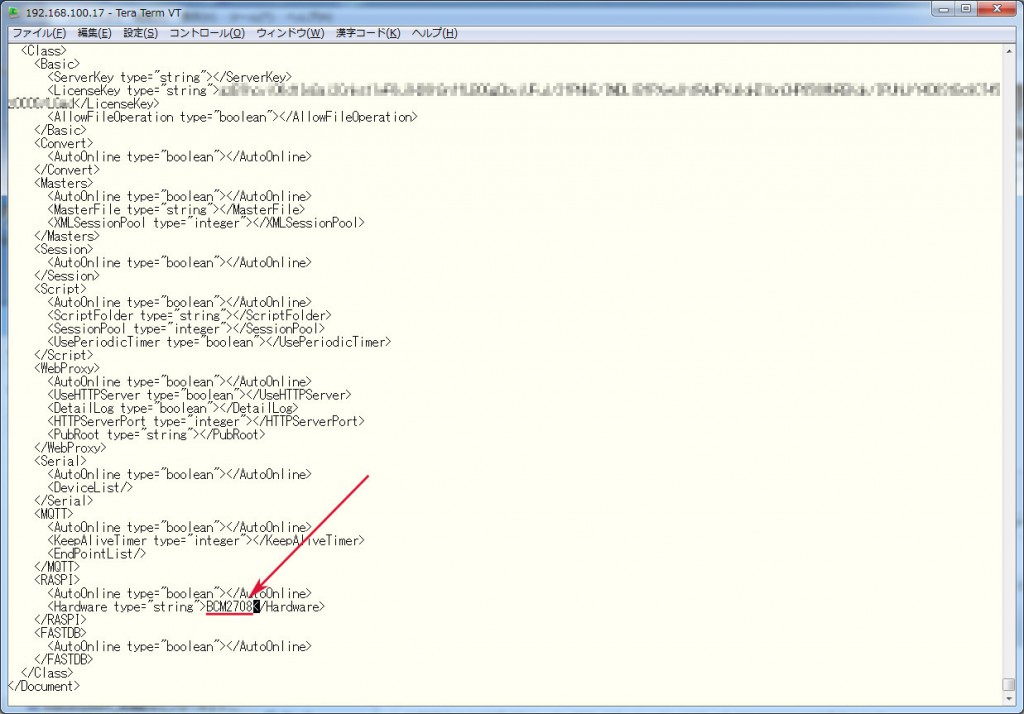Open the ウィンドウ(W) menu
The height and width of the screenshot is (714, 1024).
coord(291,33)
